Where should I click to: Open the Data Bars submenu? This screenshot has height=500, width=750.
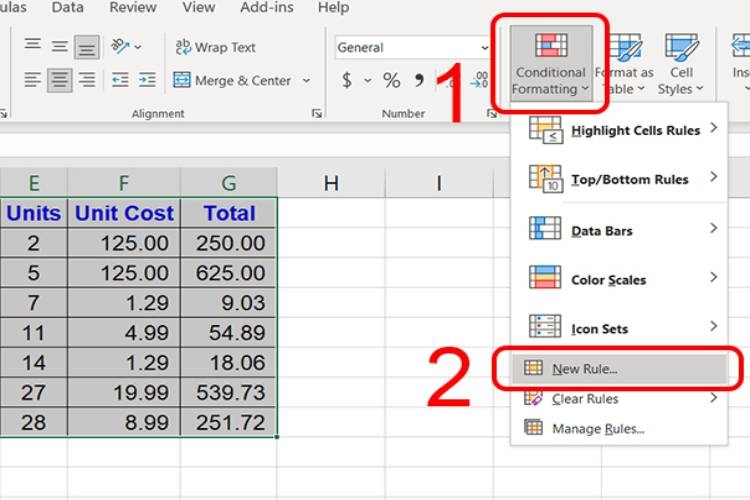point(619,230)
